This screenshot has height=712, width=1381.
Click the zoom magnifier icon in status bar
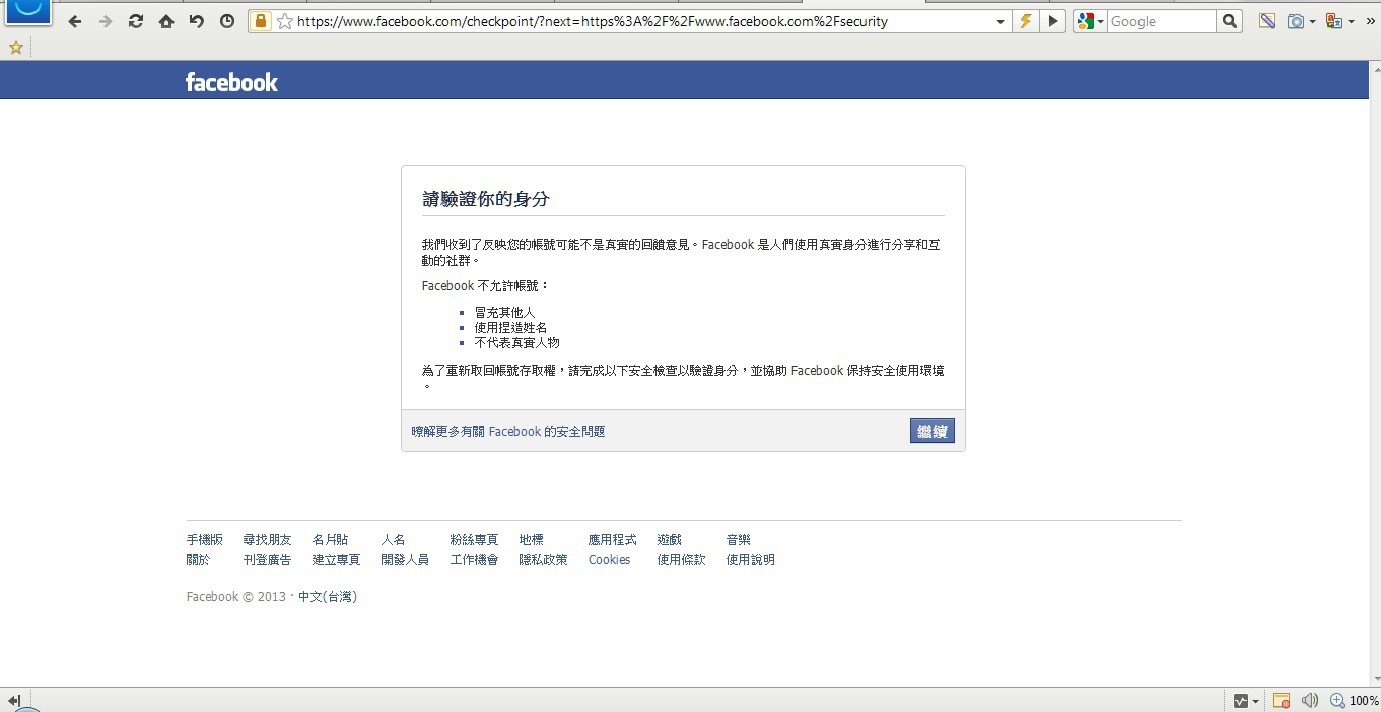tap(1337, 701)
